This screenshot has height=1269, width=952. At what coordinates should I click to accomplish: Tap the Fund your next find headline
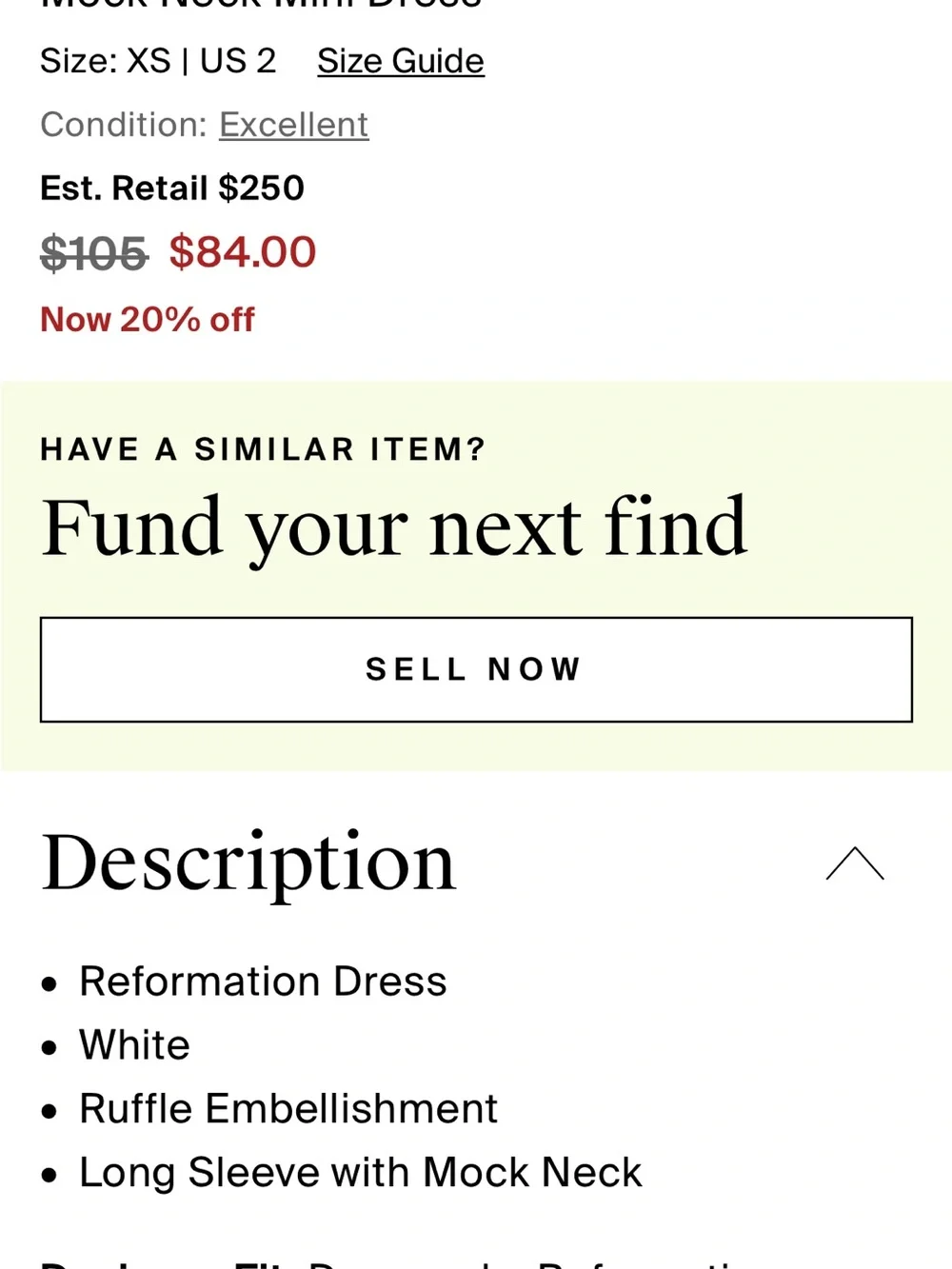394,528
